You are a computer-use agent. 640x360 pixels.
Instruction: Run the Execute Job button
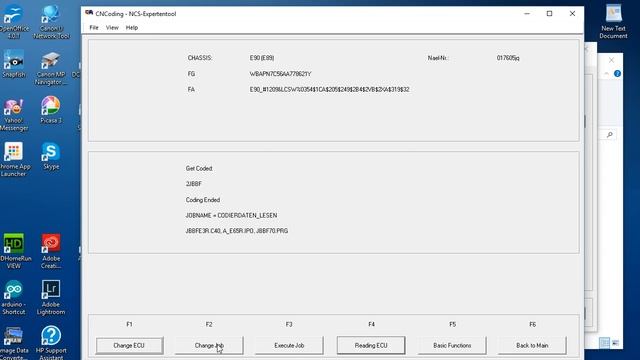[x=289, y=345]
